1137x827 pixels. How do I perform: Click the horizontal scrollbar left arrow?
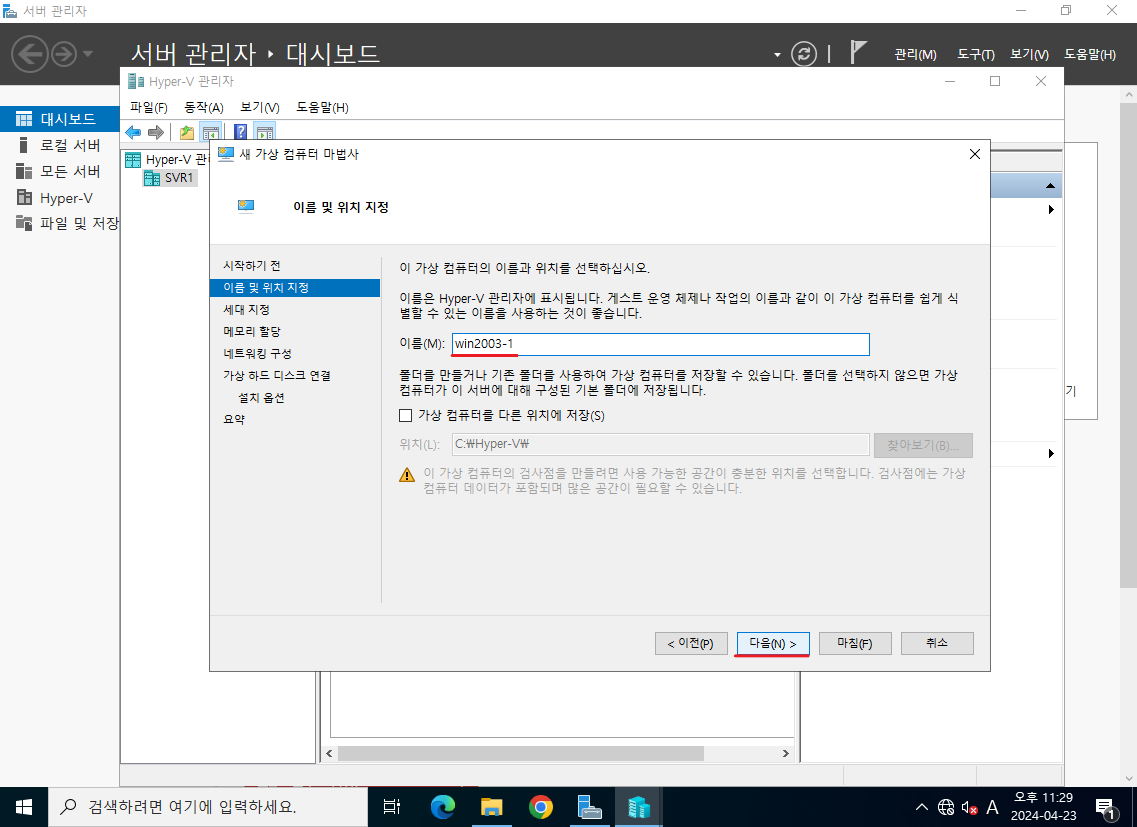coord(329,754)
